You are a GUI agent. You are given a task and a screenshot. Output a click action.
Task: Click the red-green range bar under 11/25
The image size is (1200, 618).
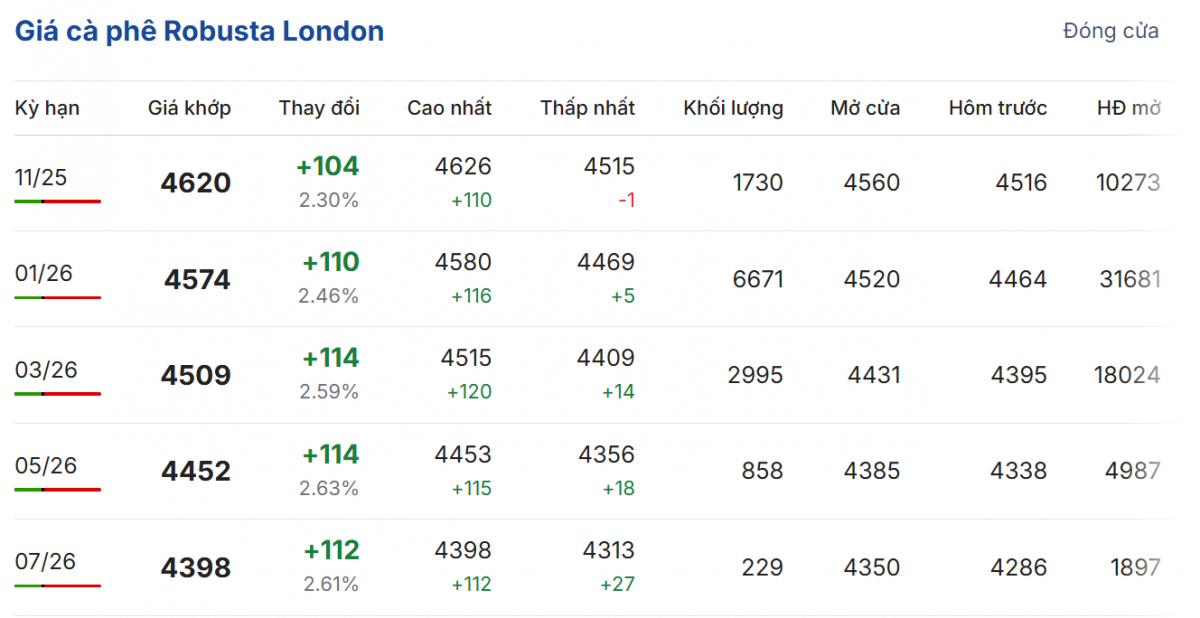coord(58,201)
